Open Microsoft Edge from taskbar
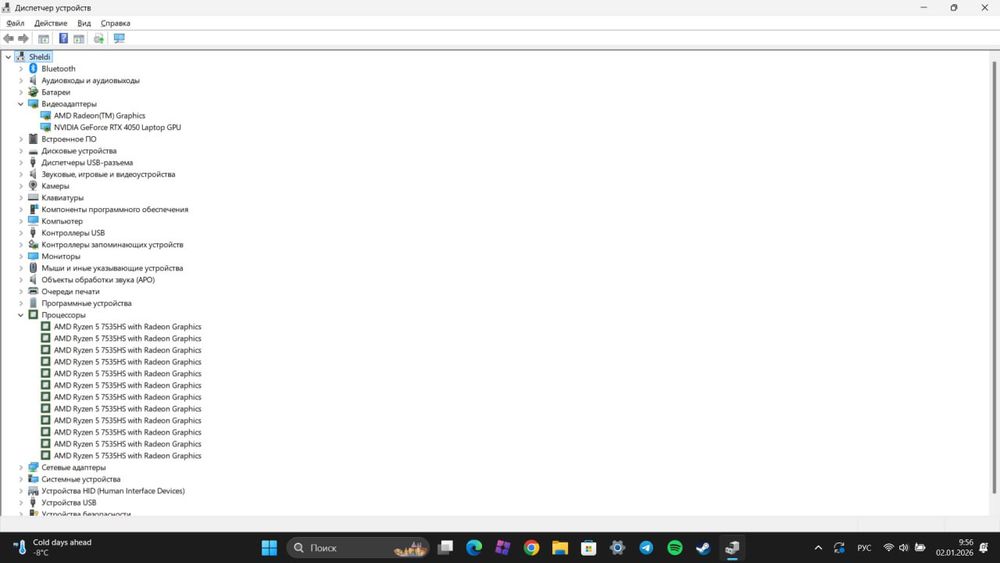The width and height of the screenshot is (1000, 563). coord(474,548)
